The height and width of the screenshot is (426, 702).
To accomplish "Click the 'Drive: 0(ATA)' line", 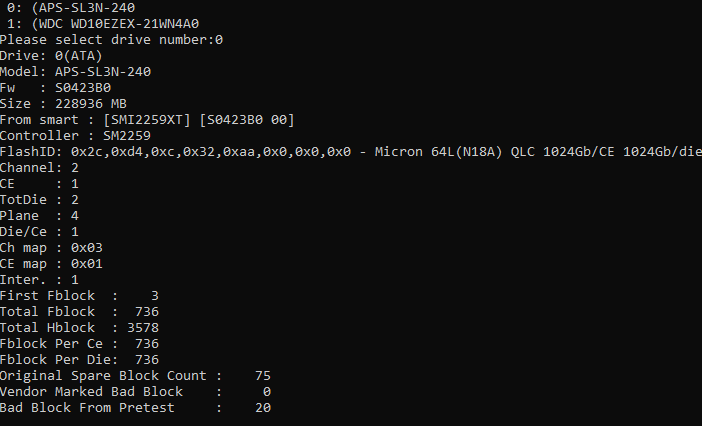I will [51, 56].
